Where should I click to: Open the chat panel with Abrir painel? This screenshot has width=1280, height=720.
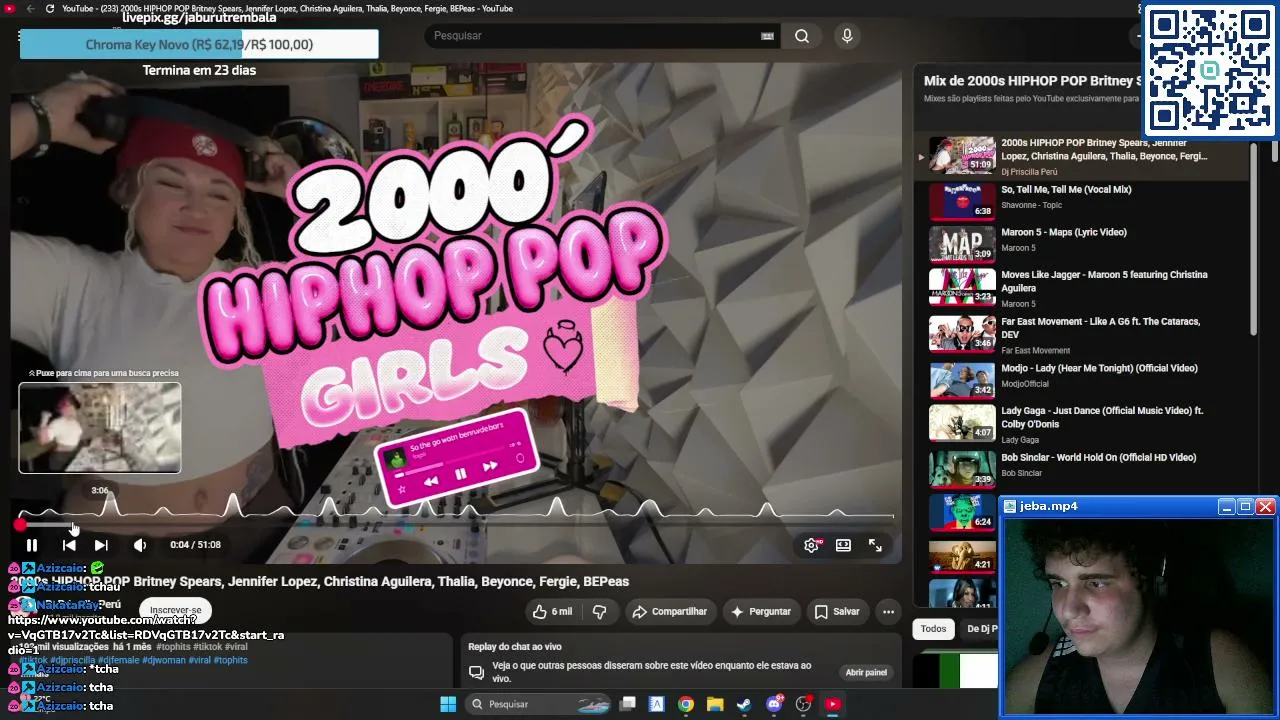click(866, 673)
